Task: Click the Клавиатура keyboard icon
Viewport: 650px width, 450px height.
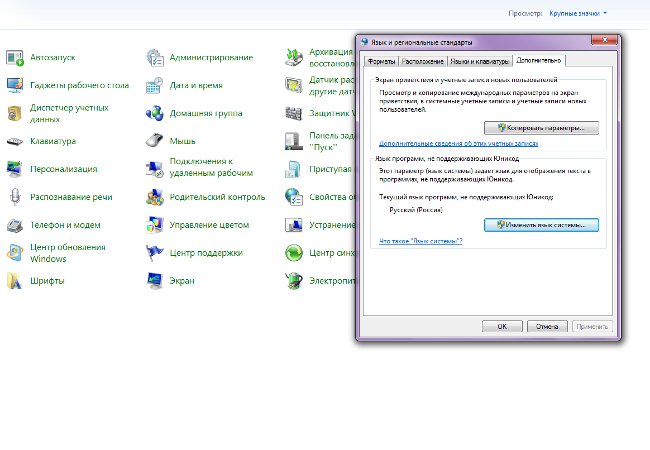Action: click(x=15, y=141)
